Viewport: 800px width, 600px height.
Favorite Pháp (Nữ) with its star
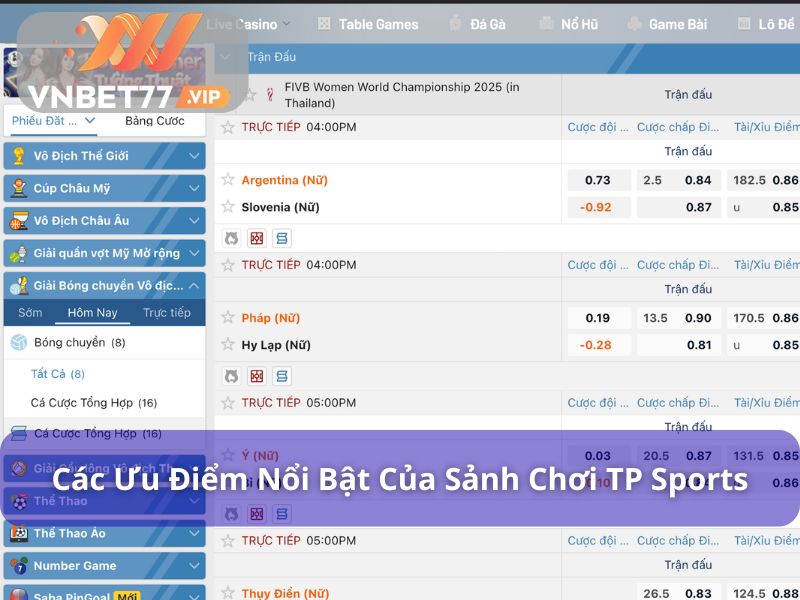pos(228,317)
